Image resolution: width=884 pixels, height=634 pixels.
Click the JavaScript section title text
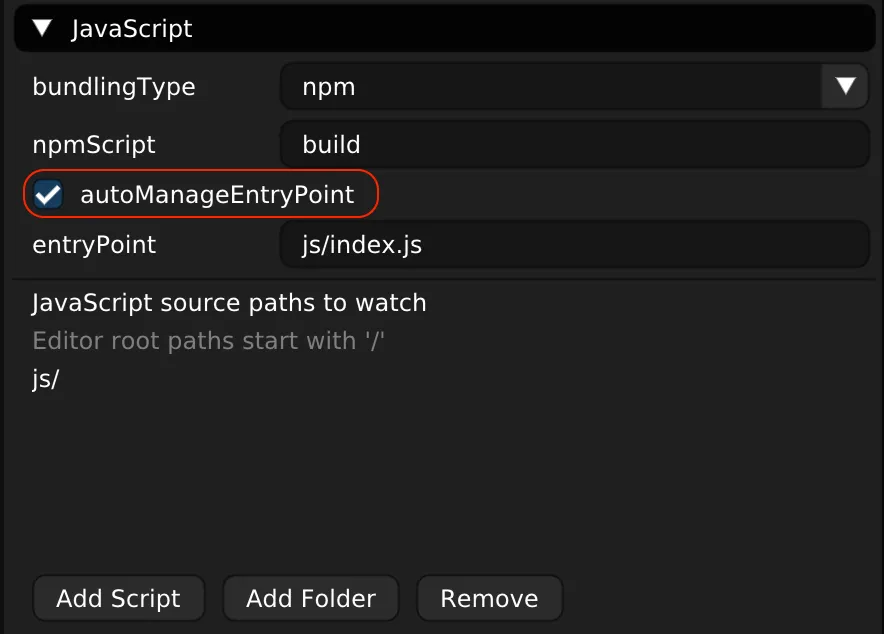[129, 28]
